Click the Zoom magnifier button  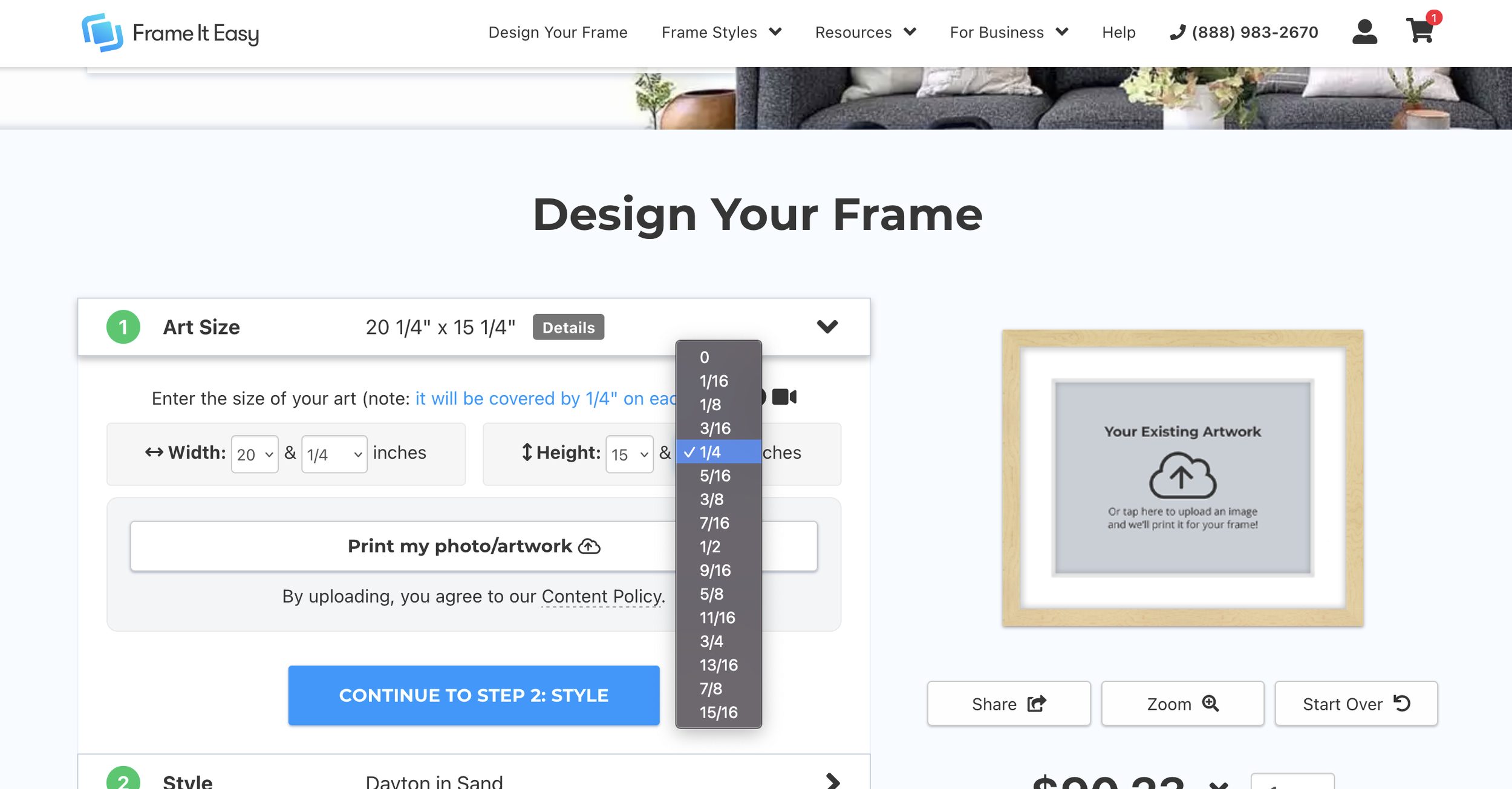tap(1182, 704)
